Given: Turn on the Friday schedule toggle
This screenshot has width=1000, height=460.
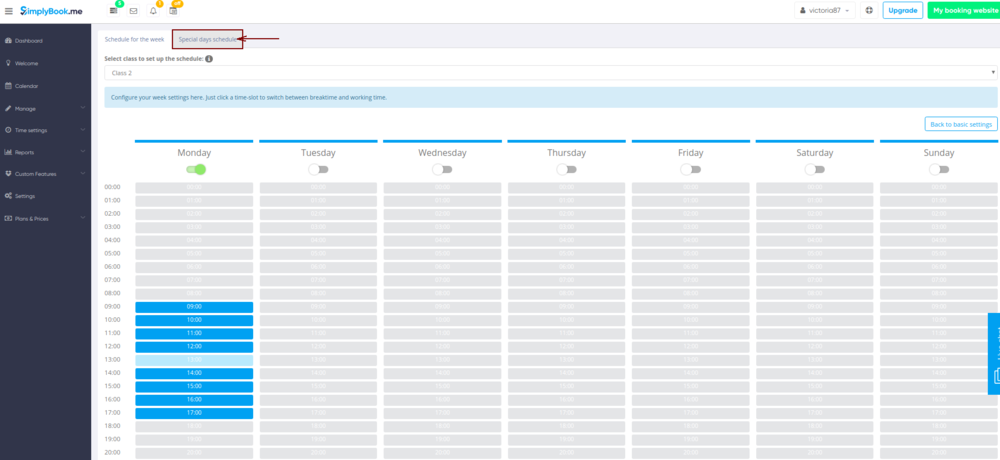Looking at the screenshot, I should [690, 170].
